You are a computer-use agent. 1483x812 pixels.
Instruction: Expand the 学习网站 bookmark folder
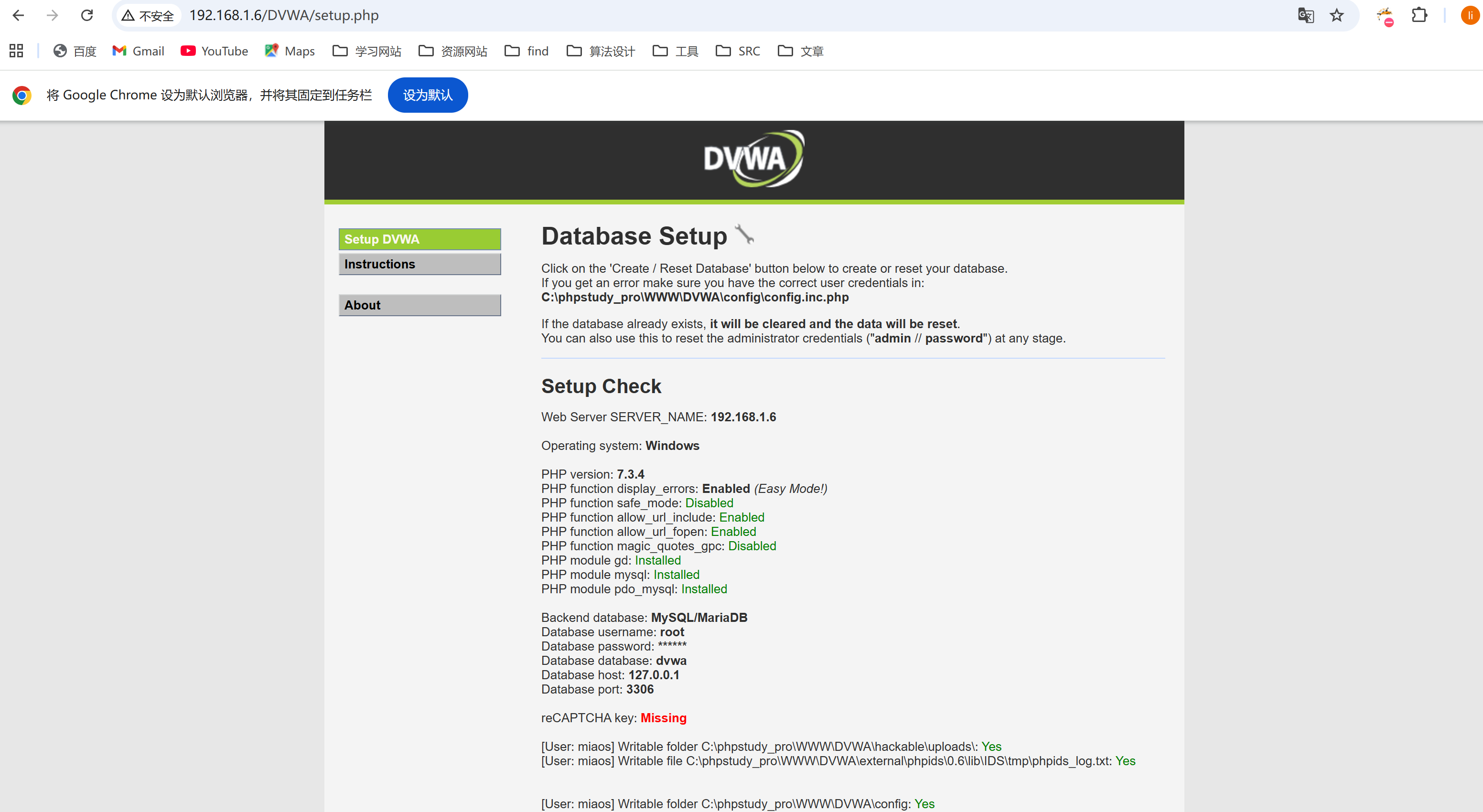[367, 51]
